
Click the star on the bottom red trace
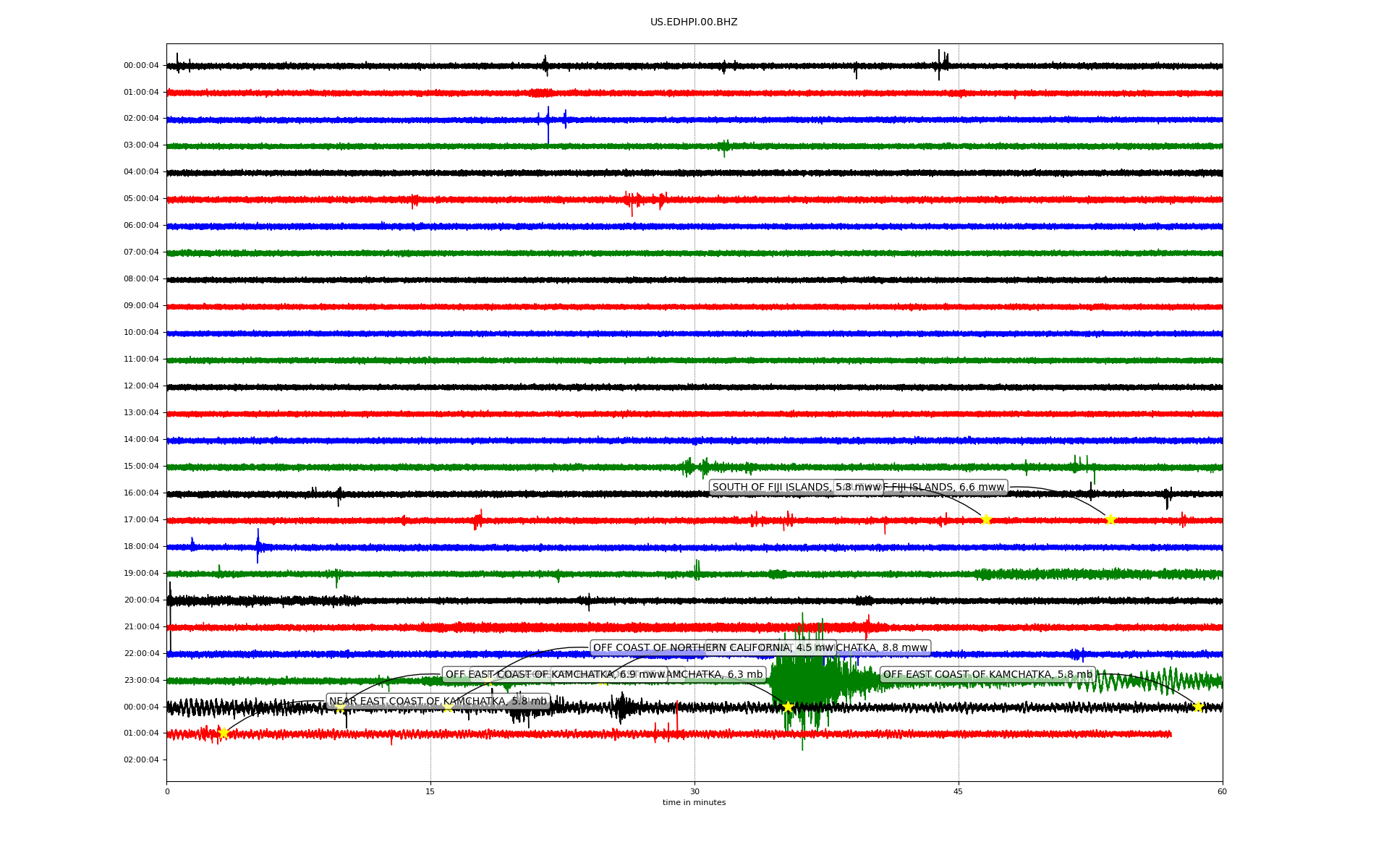click(x=224, y=733)
